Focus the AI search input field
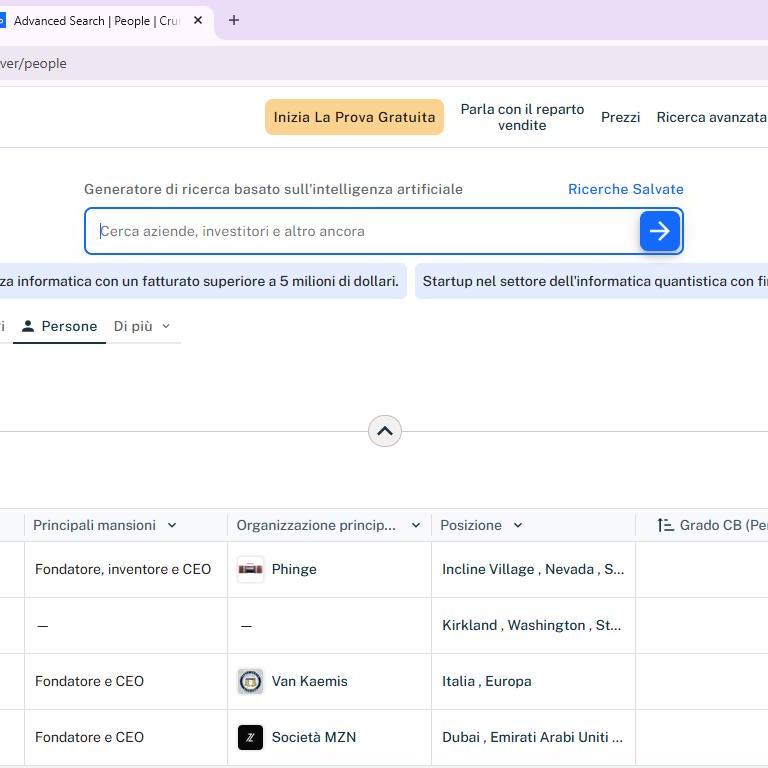The image size is (768, 768). [x=362, y=231]
